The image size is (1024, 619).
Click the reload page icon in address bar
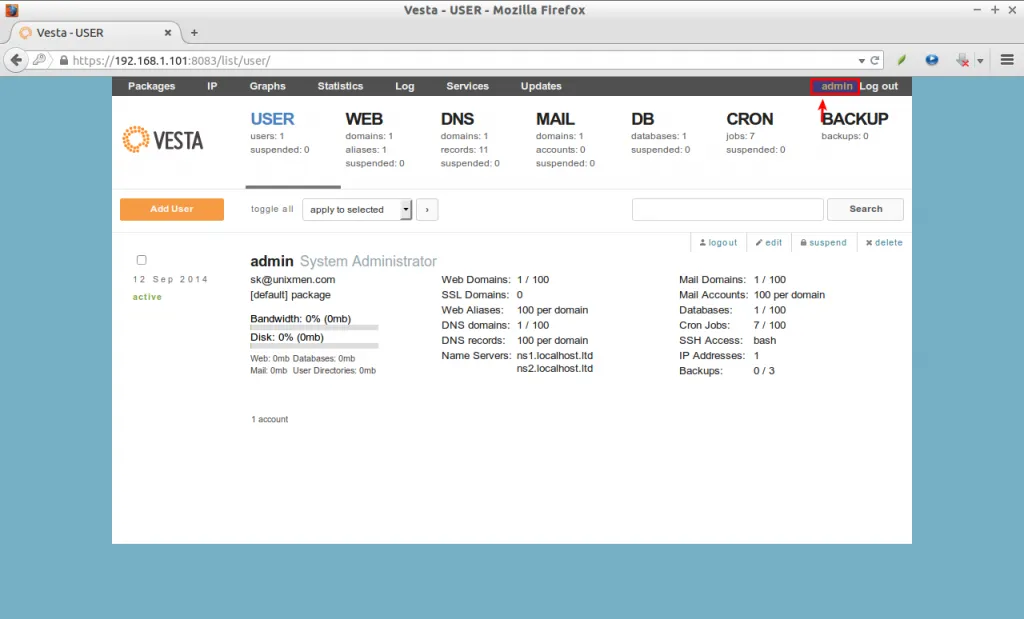[874, 60]
